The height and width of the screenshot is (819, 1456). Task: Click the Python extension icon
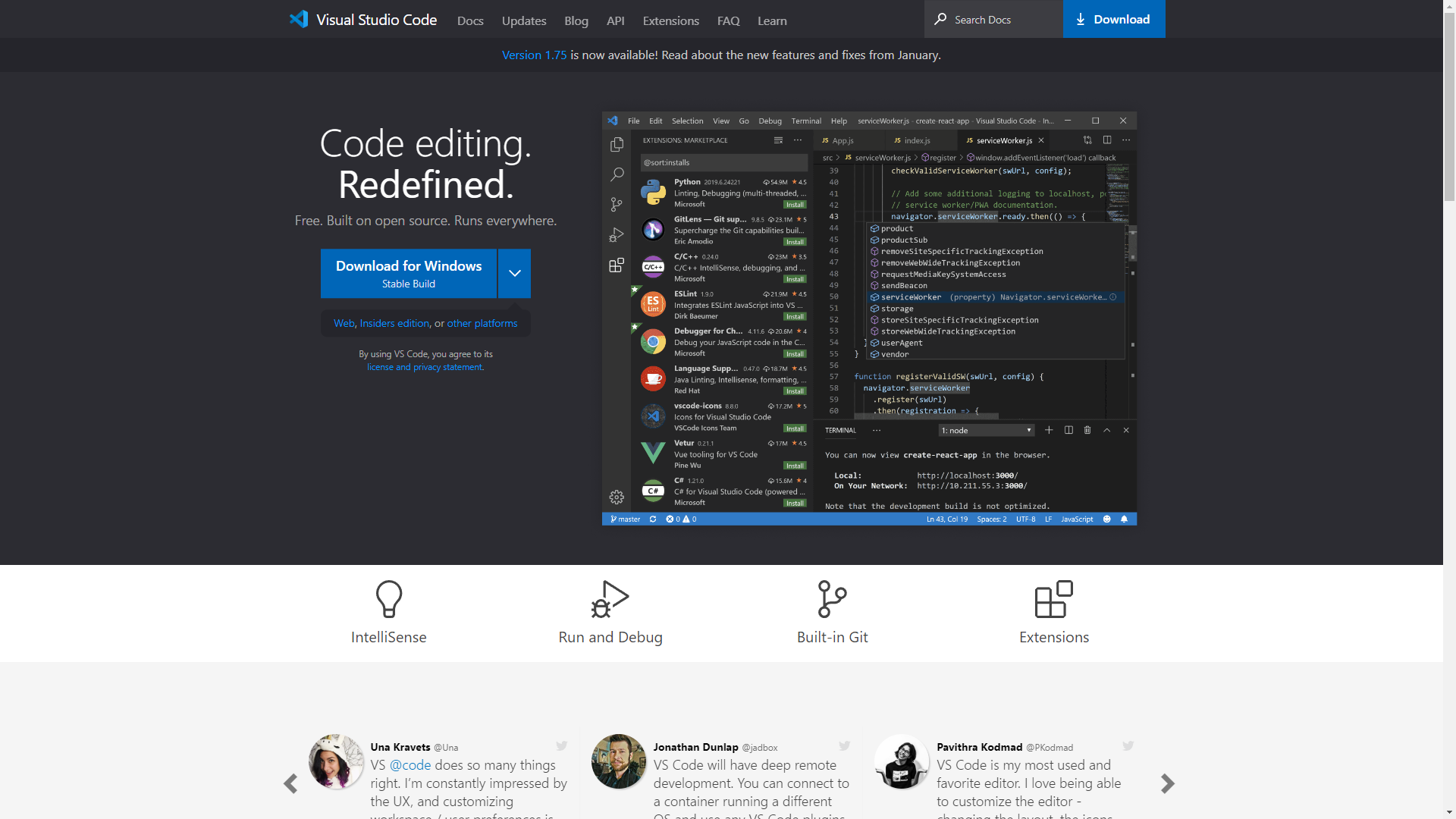pos(653,193)
